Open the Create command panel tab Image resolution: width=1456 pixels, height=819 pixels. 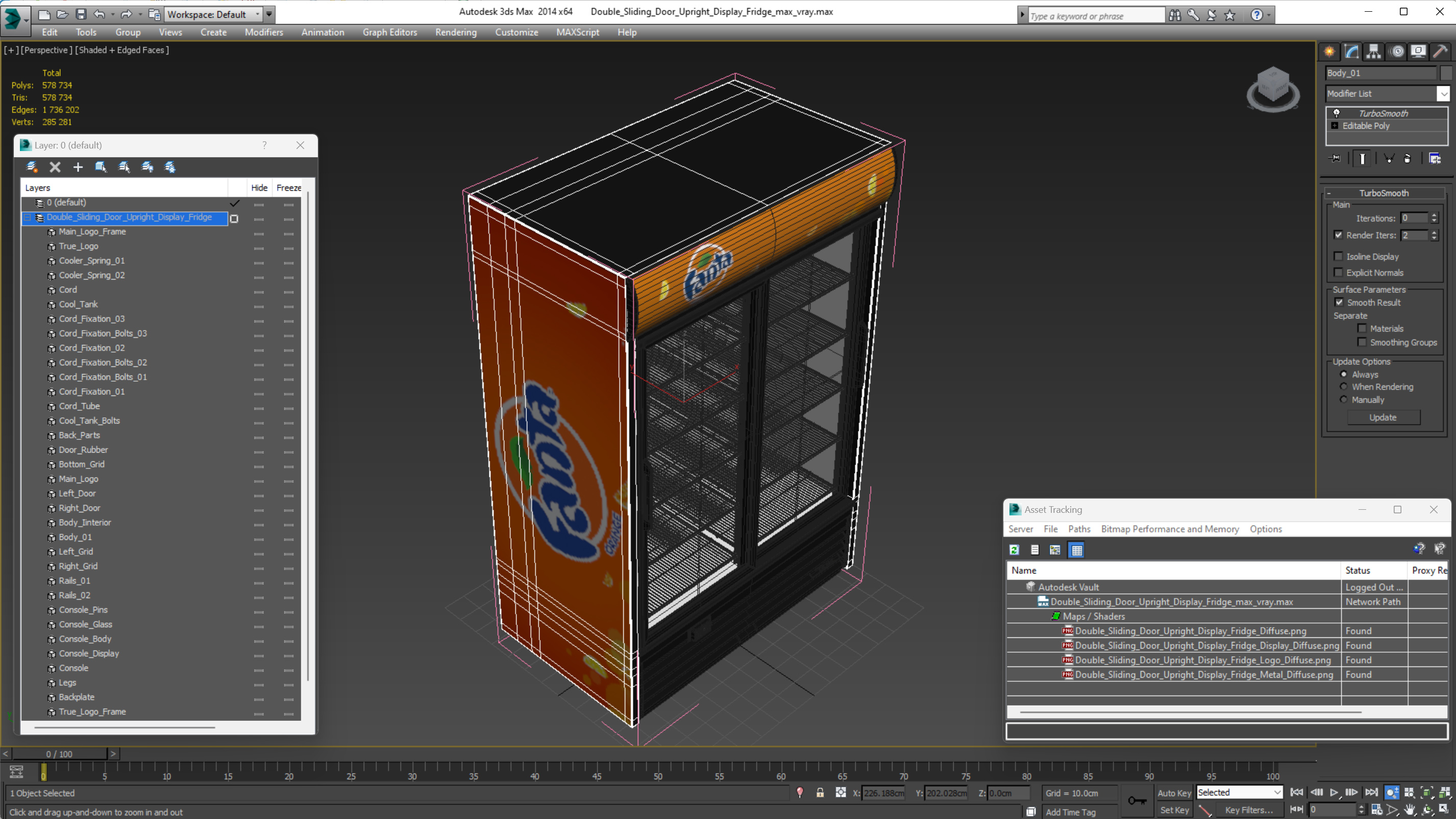[1329, 52]
